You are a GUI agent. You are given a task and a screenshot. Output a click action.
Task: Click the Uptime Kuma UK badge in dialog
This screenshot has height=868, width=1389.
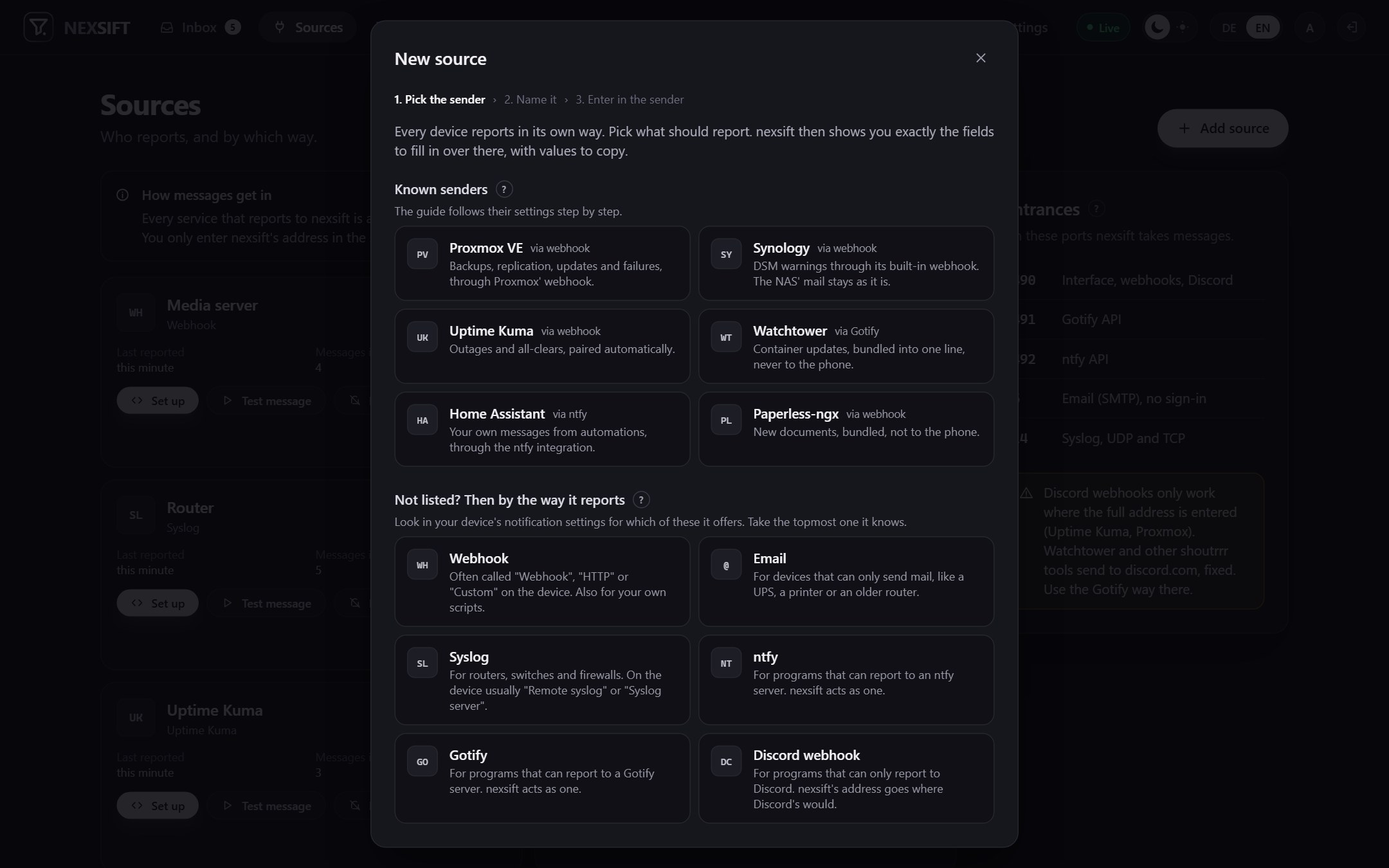[422, 337]
